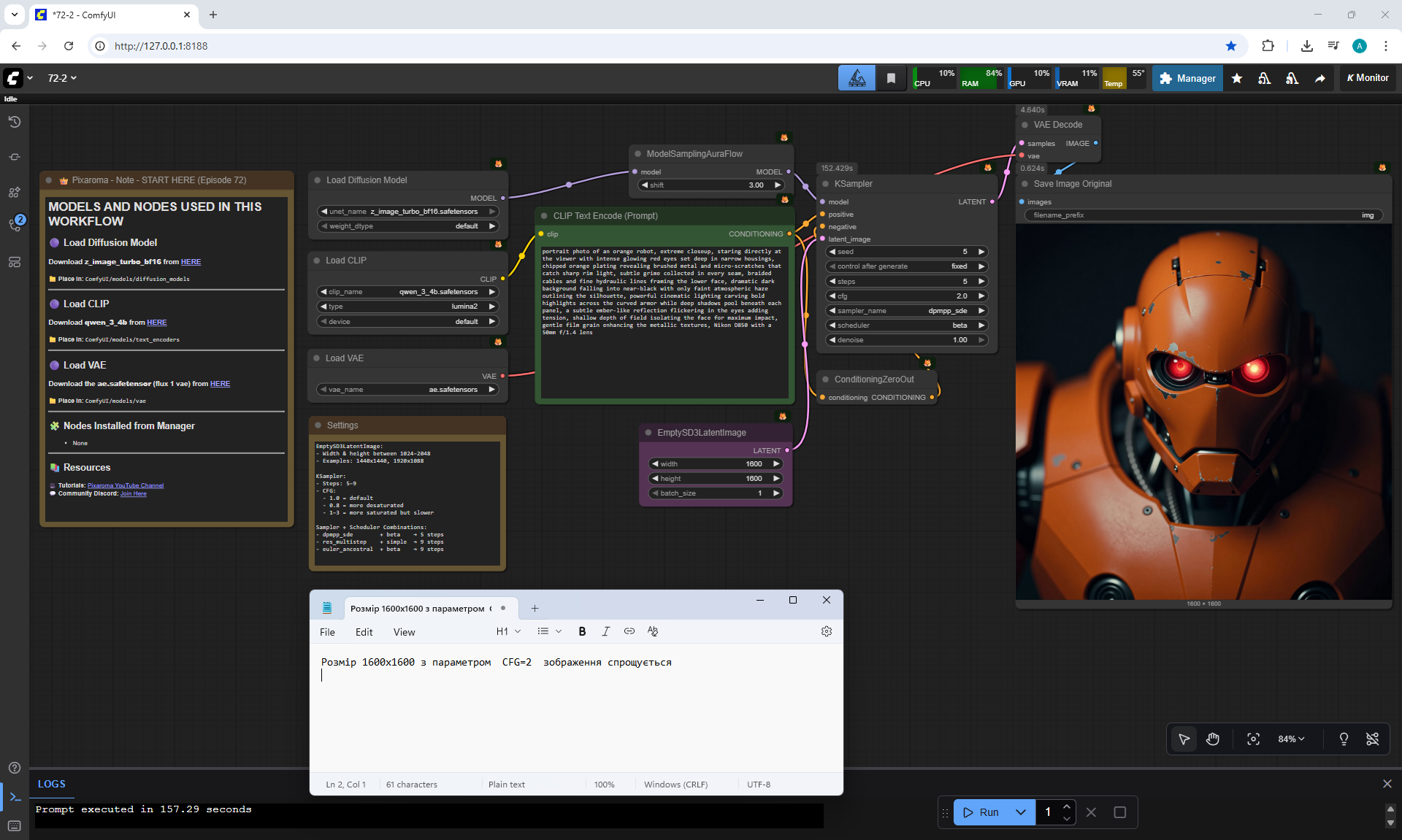1402x840 pixels.
Task: Click the bookmark icon in top toolbar
Action: point(891,78)
